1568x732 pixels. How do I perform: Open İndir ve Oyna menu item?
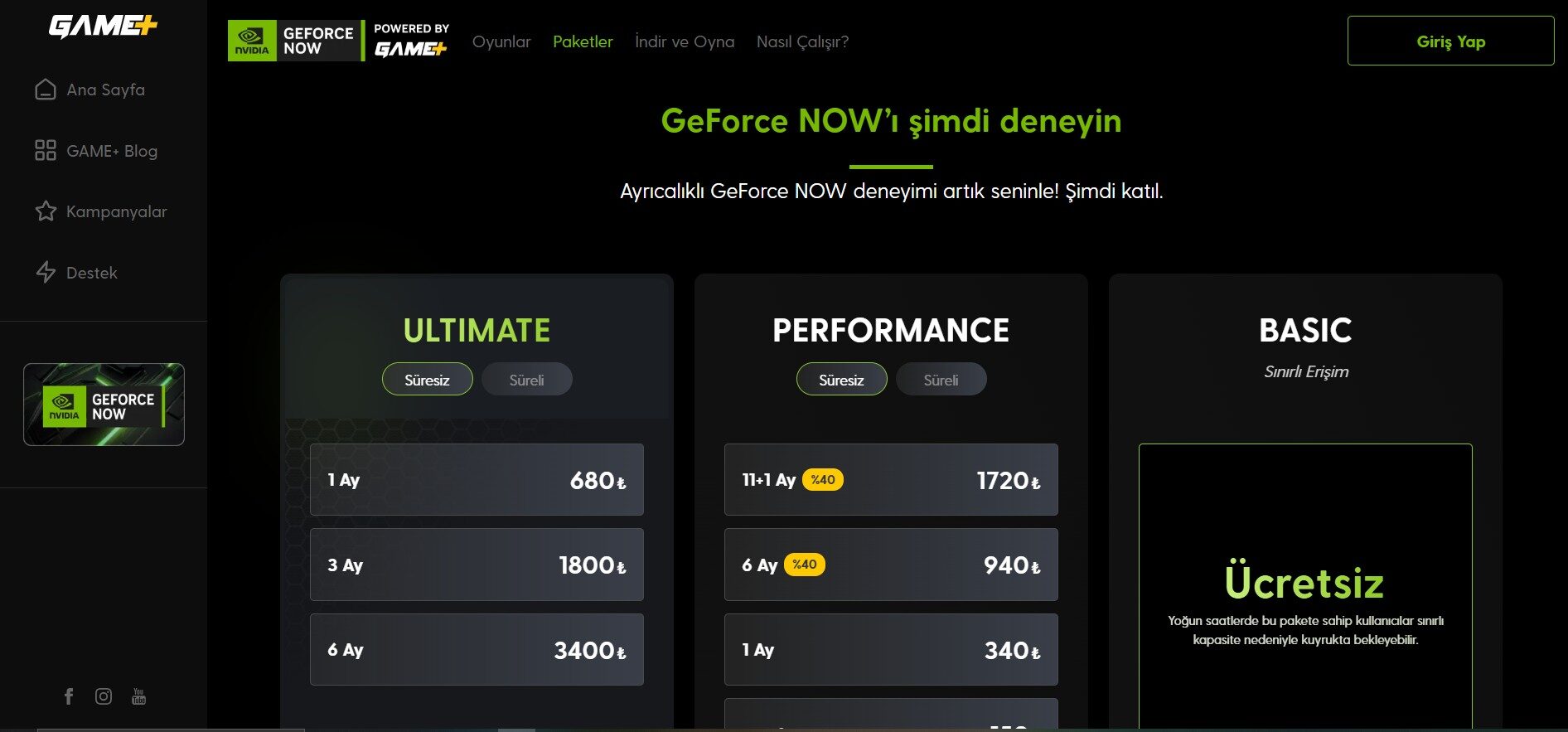685,41
